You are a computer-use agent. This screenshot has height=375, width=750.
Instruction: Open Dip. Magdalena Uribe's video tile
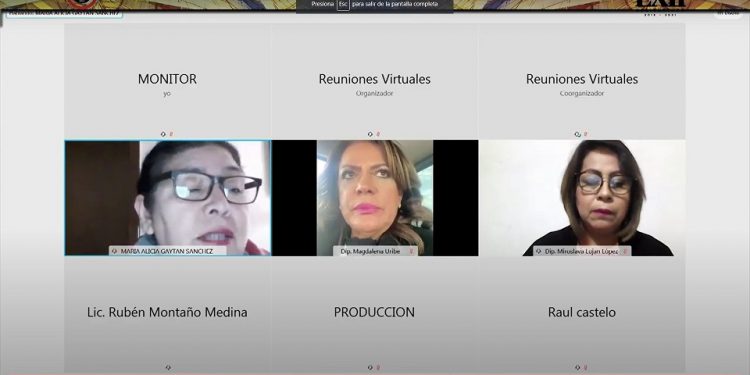(x=375, y=198)
